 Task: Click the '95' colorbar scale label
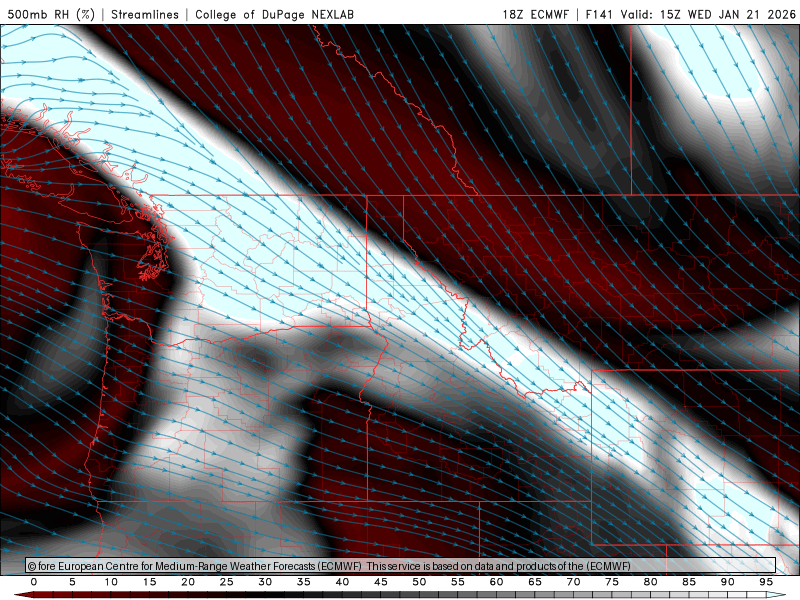766,582
